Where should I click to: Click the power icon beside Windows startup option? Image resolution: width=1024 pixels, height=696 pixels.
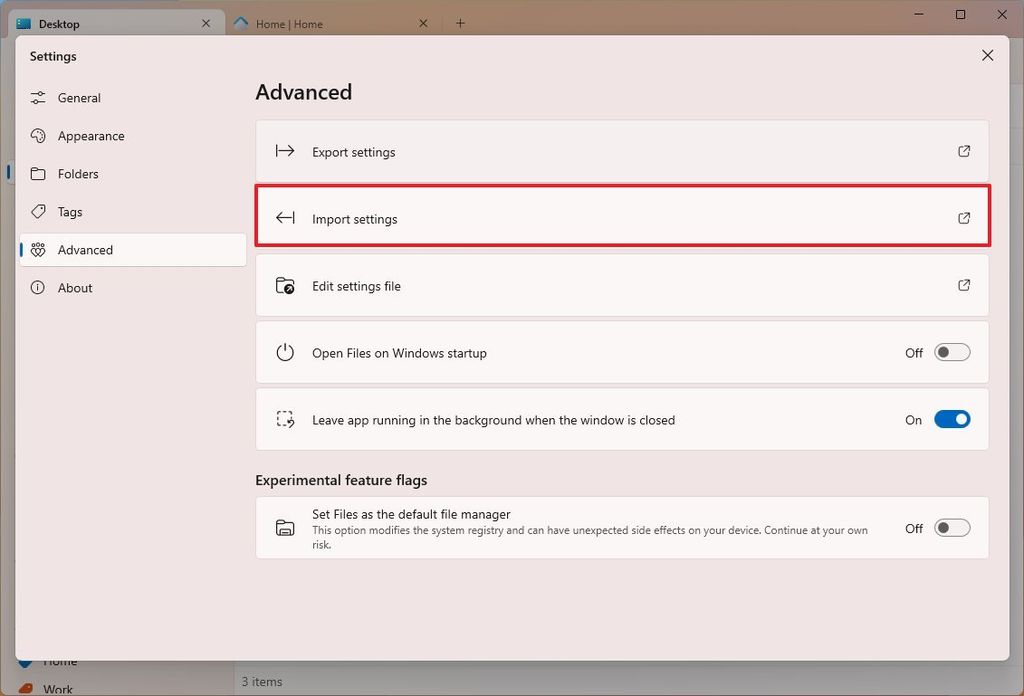coord(285,352)
